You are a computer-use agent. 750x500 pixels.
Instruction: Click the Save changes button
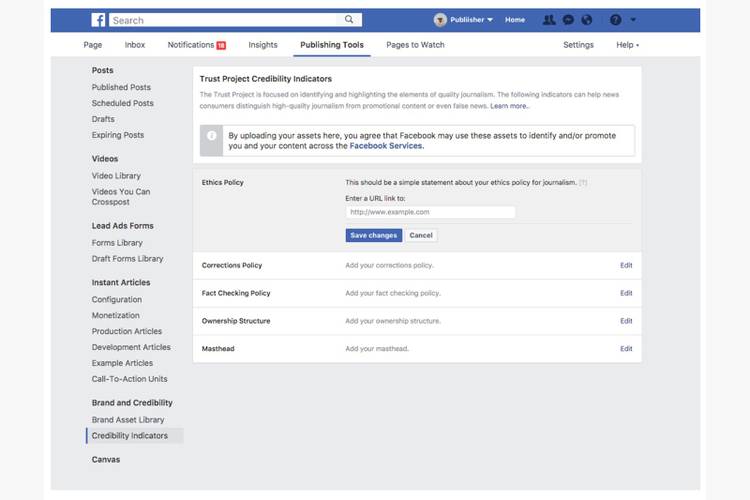tap(374, 235)
